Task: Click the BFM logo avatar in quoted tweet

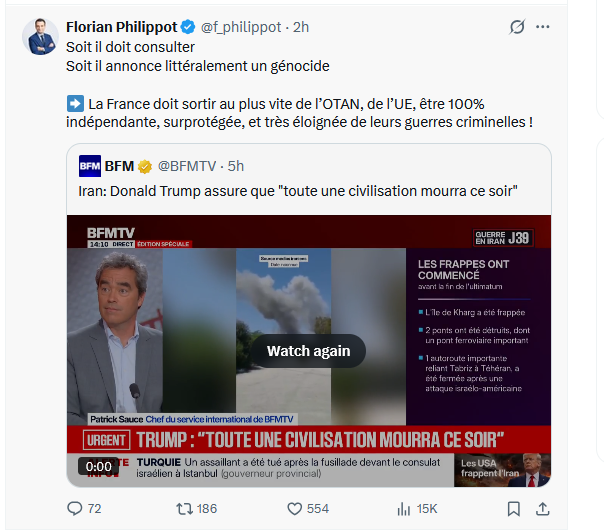Action: tap(89, 165)
